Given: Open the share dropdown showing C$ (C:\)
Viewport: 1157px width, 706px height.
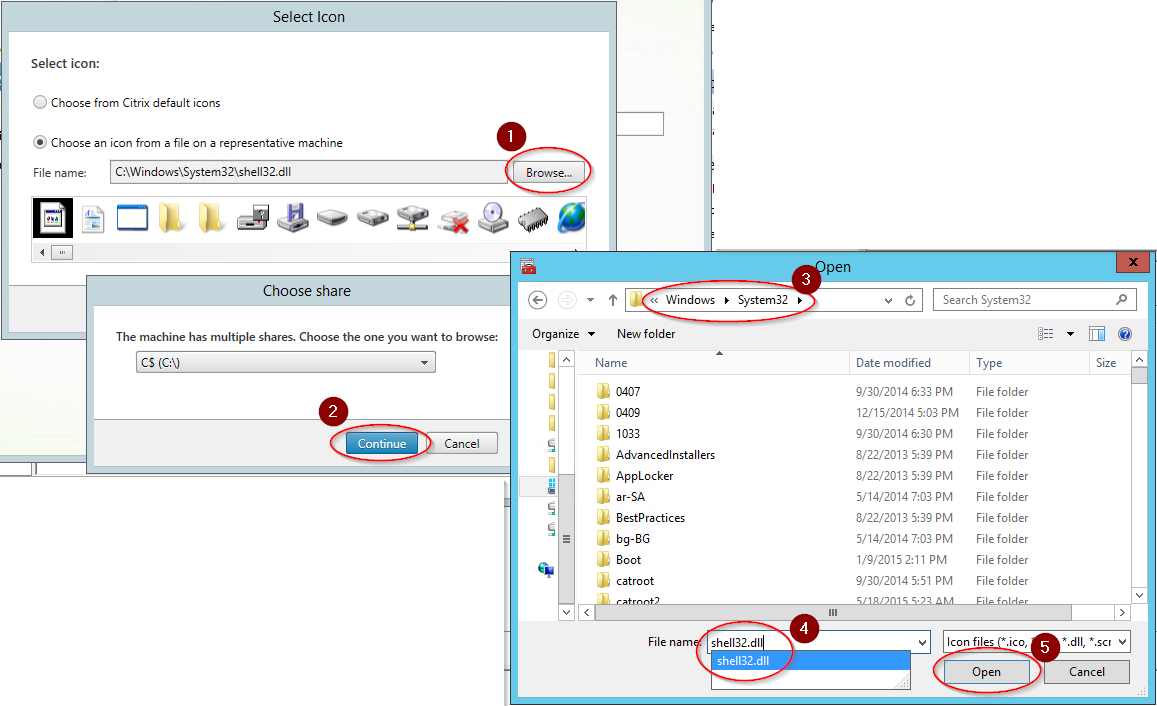Looking at the screenshot, I should (286, 362).
